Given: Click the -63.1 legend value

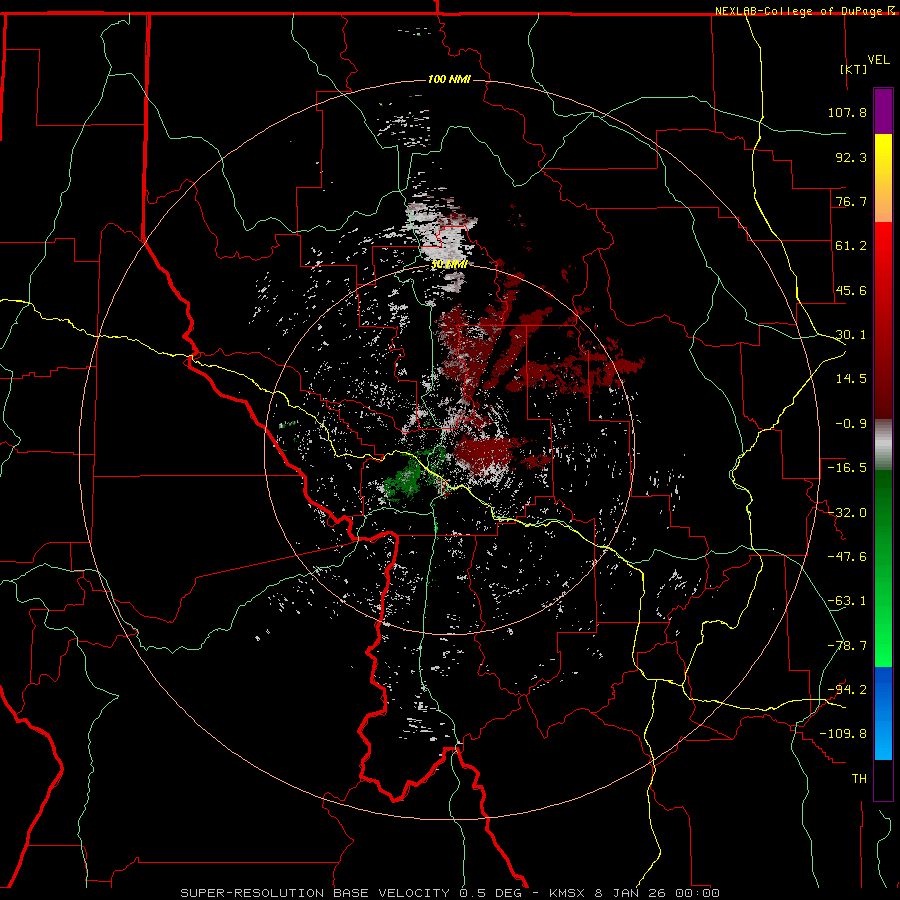Looking at the screenshot, I should (847, 601).
